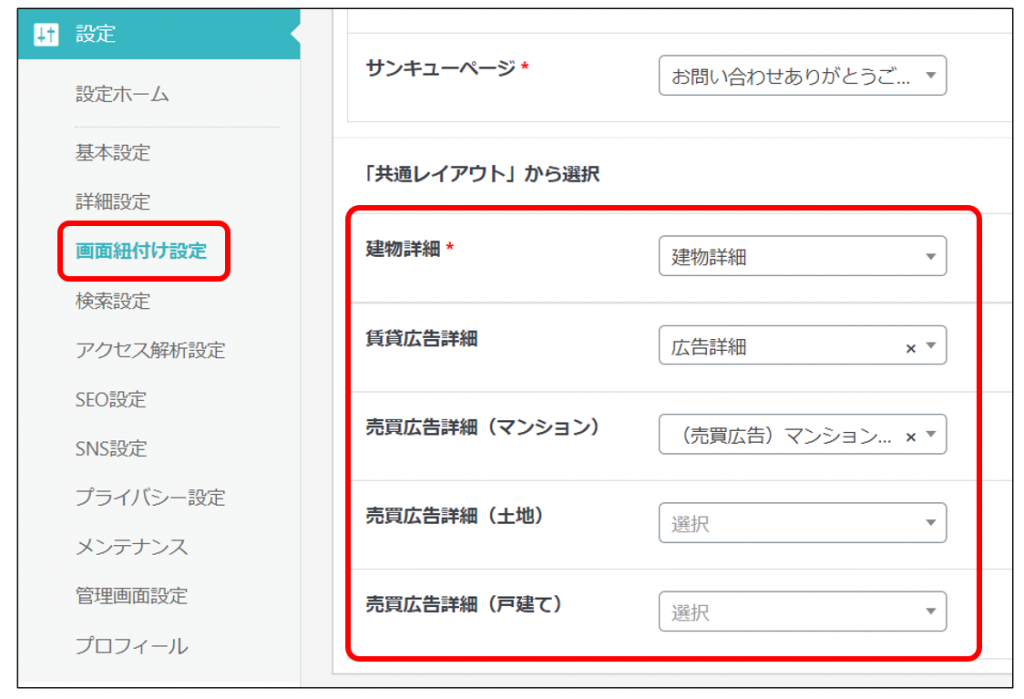Open the 建物詳細 dropdown
The image size is (1024, 699).
pyautogui.click(x=801, y=257)
